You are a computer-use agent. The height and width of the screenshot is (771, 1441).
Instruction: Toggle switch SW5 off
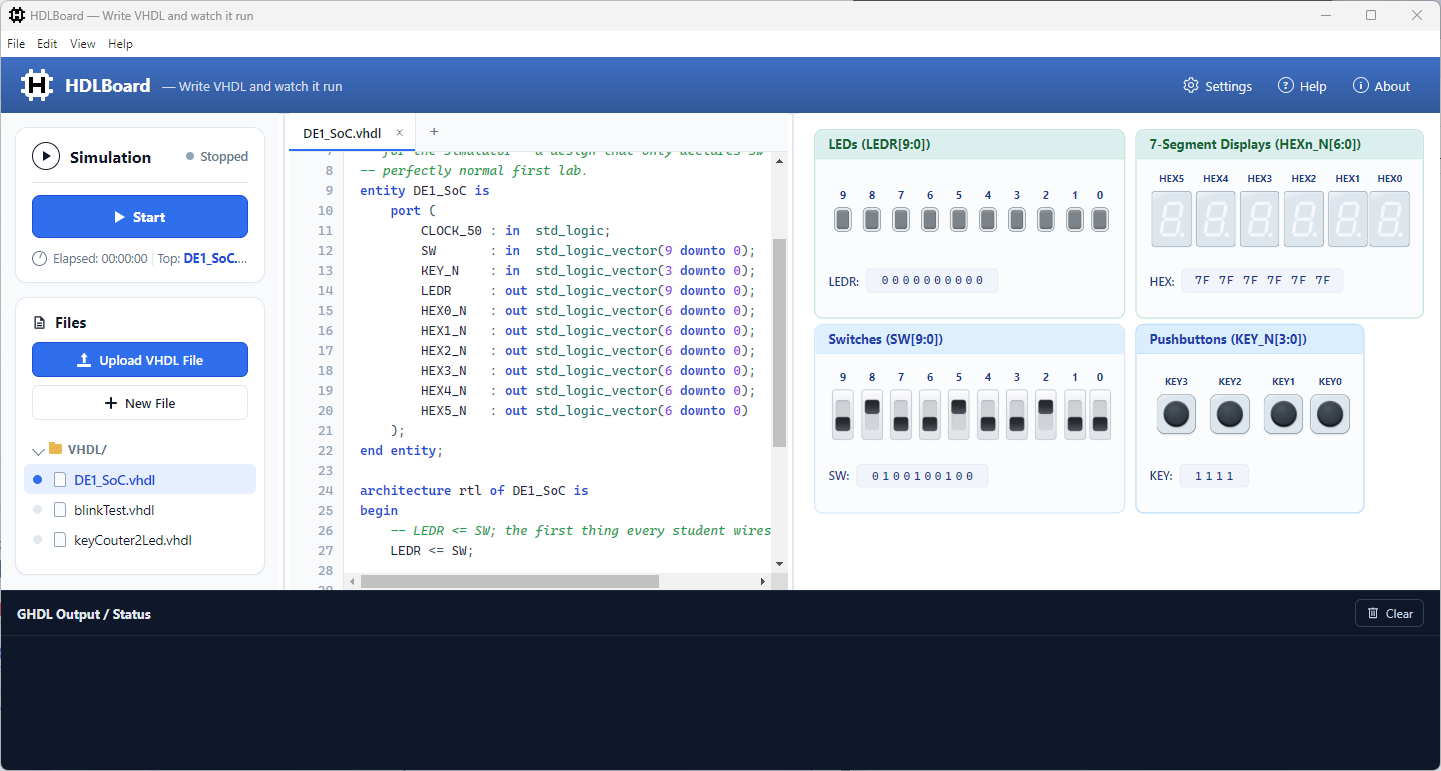958,415
